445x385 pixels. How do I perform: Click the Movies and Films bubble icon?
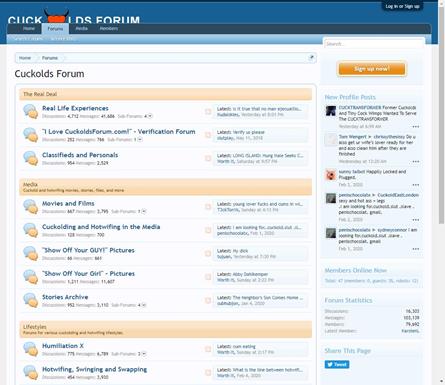coord(31,206)
